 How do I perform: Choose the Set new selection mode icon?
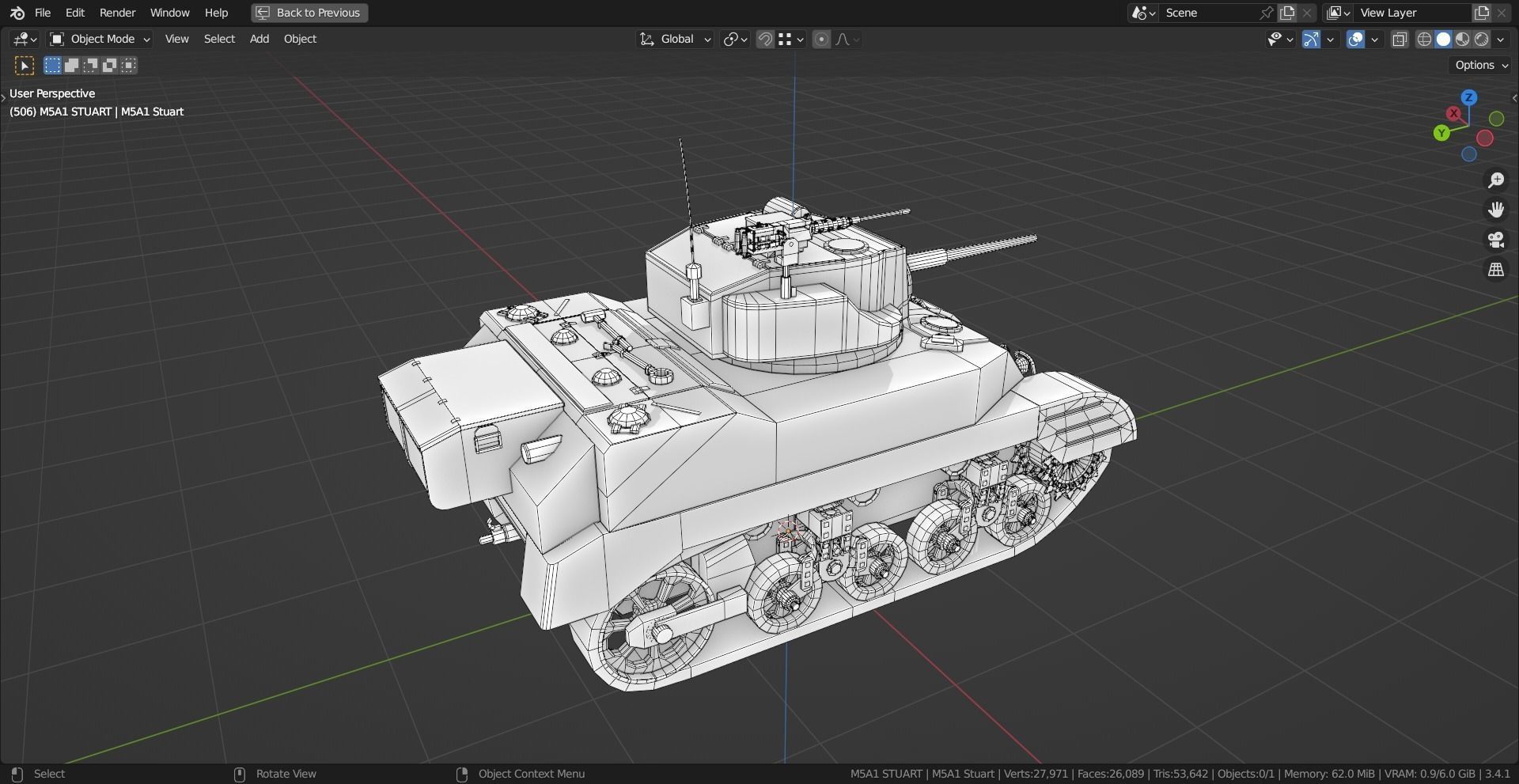52,66
